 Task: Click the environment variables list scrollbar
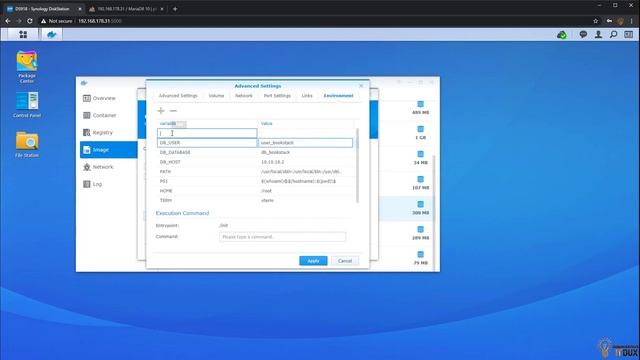tap(358, 165)
